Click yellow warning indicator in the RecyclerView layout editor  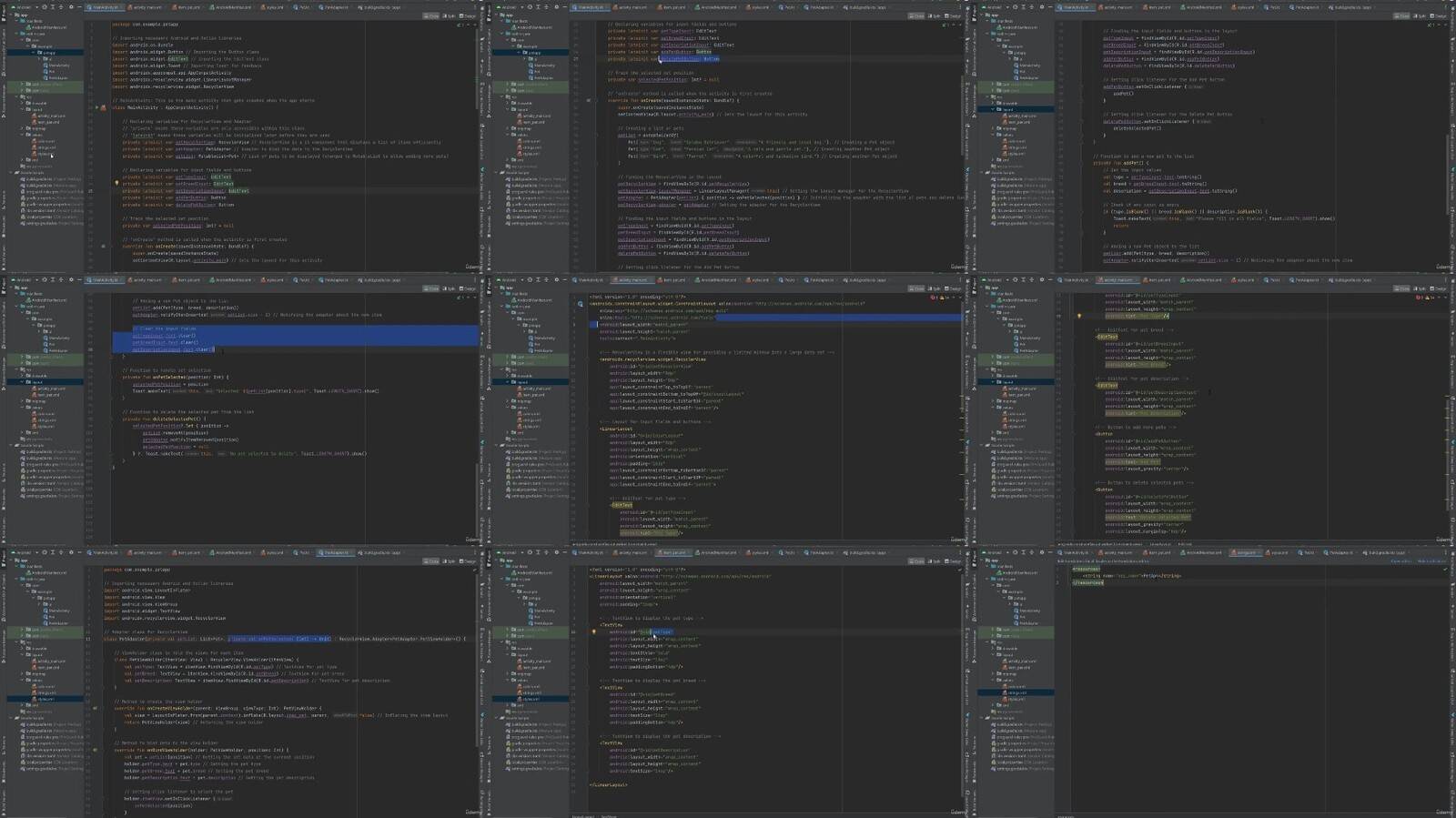click(x=945, y=297)
